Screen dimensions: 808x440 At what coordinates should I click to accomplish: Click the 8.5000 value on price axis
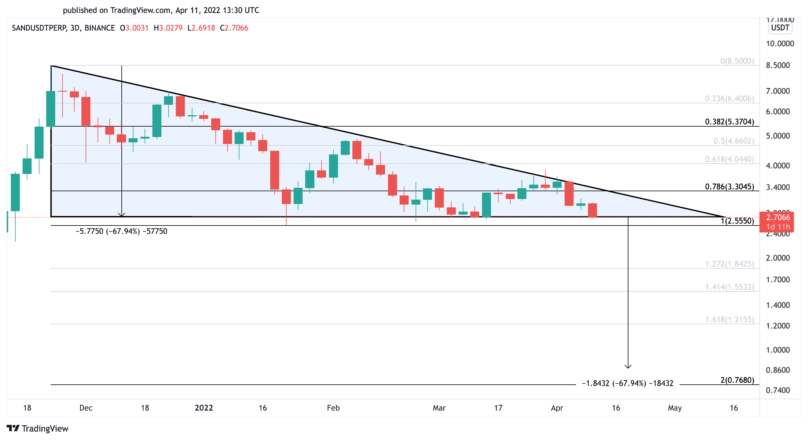778,65
